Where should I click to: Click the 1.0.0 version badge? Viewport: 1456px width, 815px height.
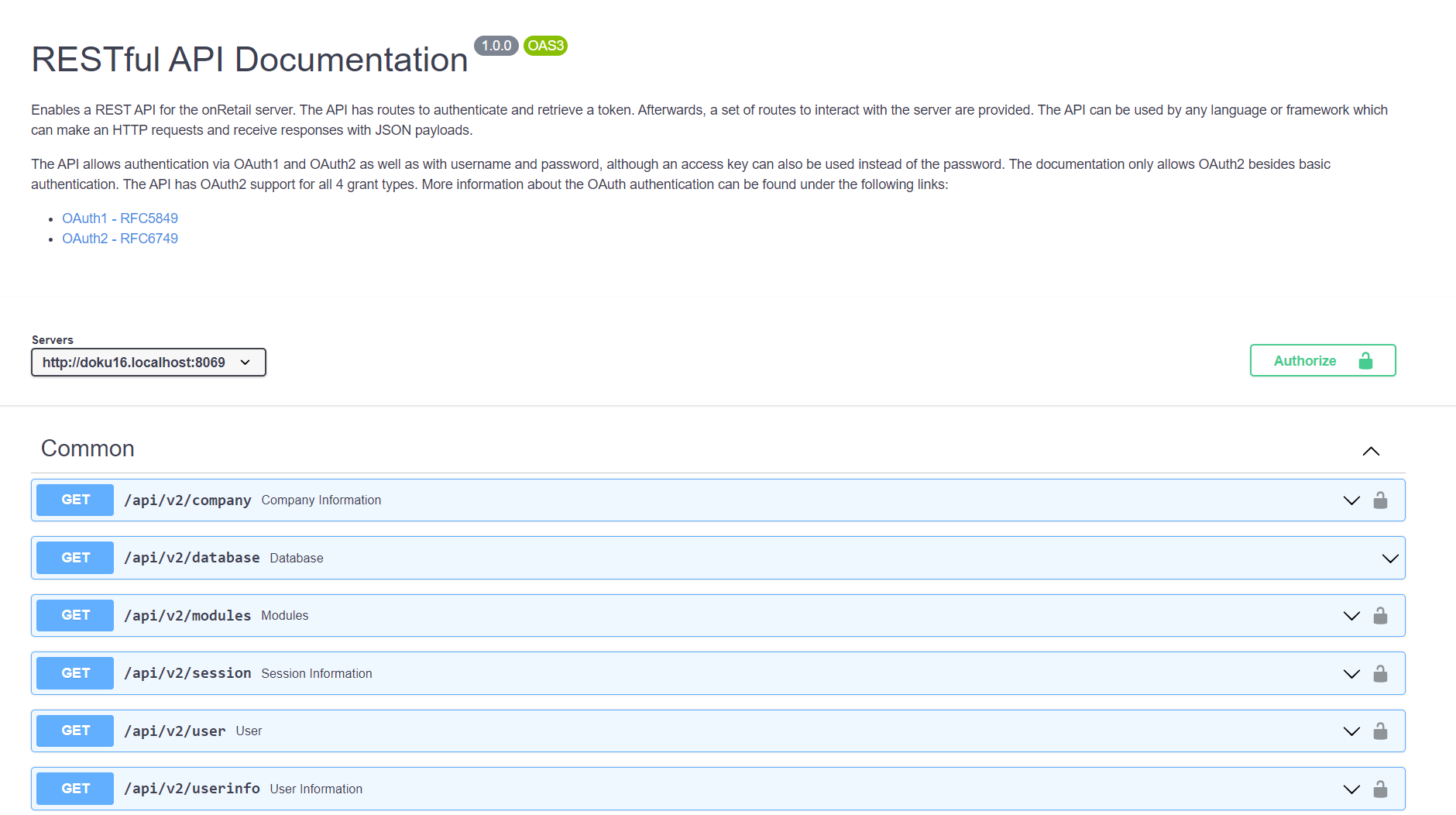(496, 46)
